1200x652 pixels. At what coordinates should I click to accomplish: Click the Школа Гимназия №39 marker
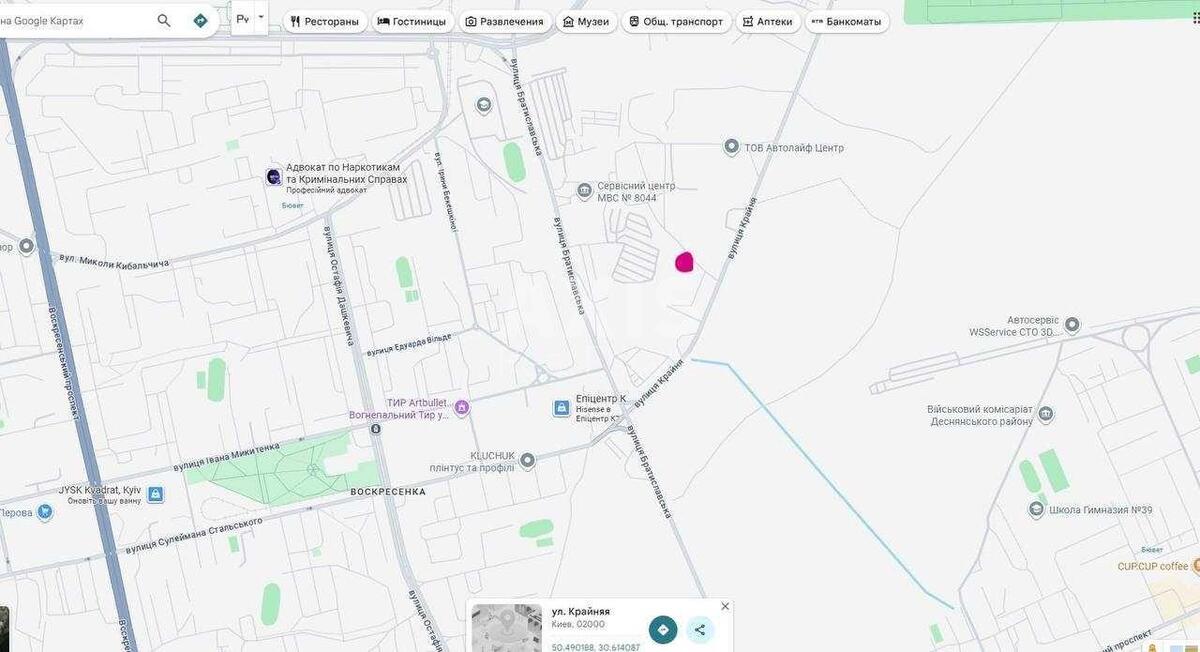tap(1036, 510)
